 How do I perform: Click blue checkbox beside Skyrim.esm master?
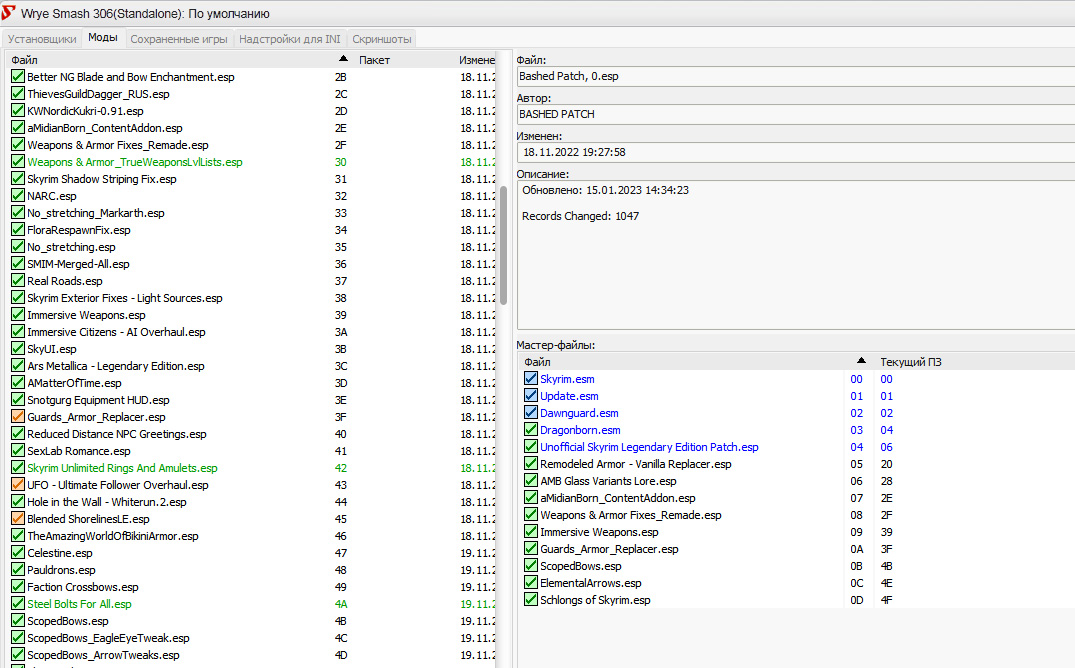point(531,378)
